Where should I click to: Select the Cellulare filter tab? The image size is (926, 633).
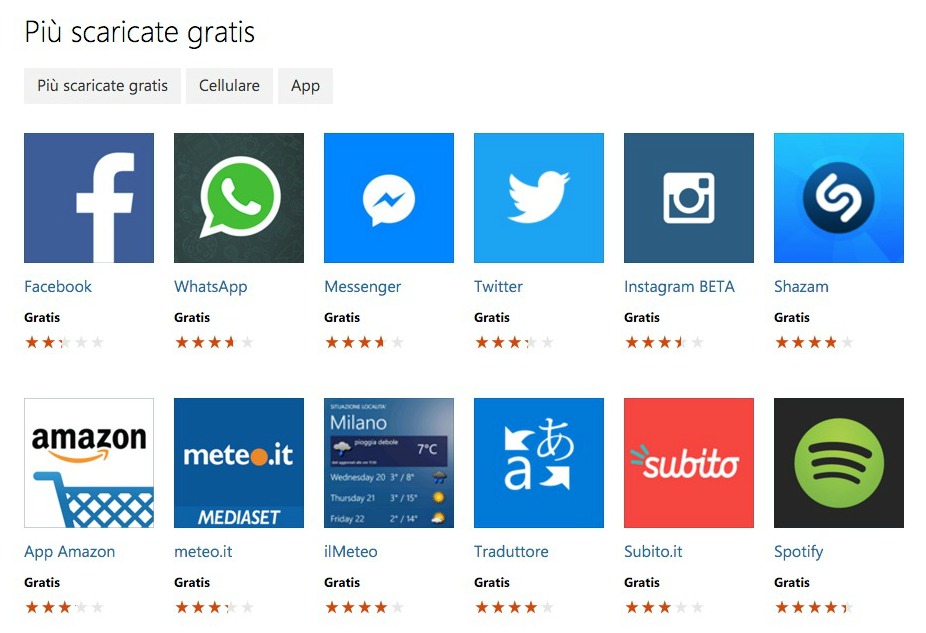pyautogui.click(x=229, y=86)
